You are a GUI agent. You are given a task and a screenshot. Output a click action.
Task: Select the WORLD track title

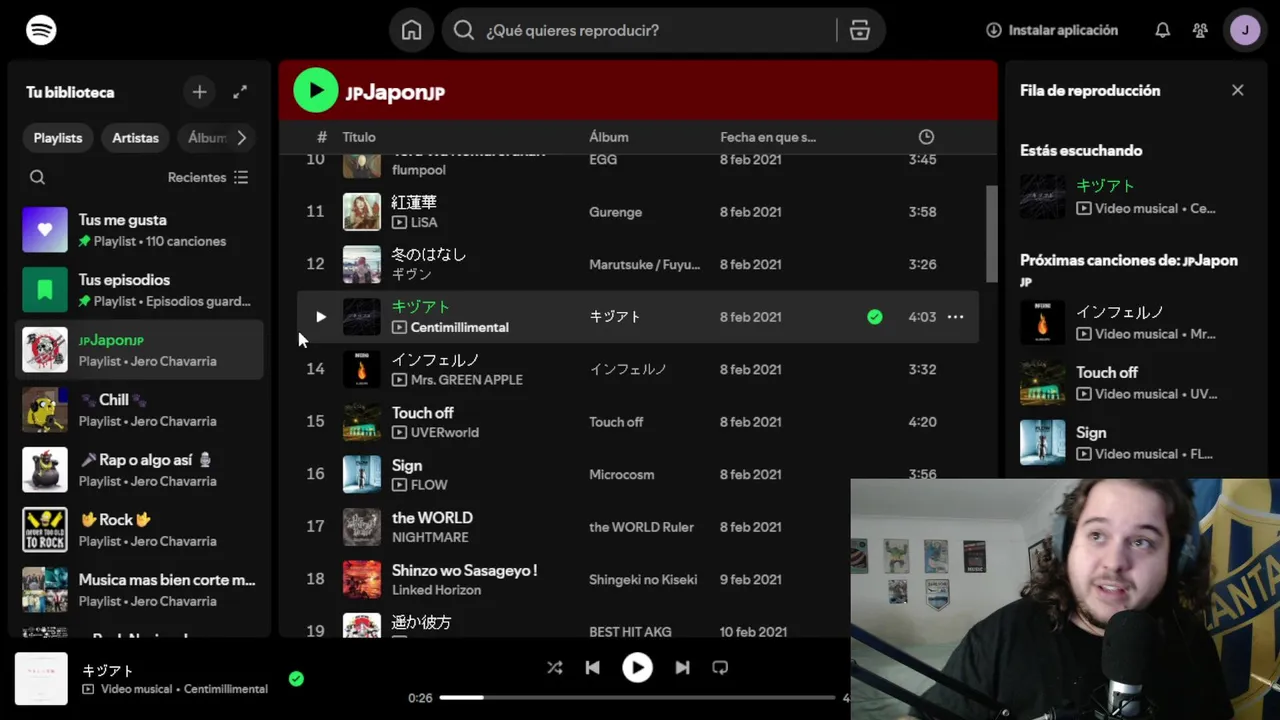click(x=432, y=518)
